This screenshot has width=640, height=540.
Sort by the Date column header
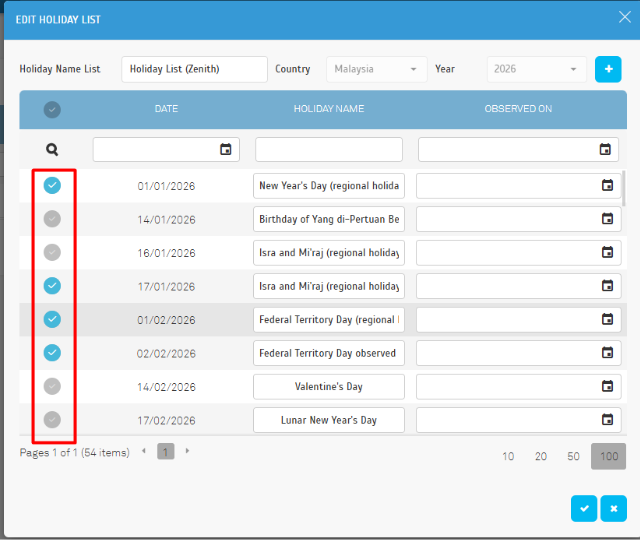tap(166, 109)
